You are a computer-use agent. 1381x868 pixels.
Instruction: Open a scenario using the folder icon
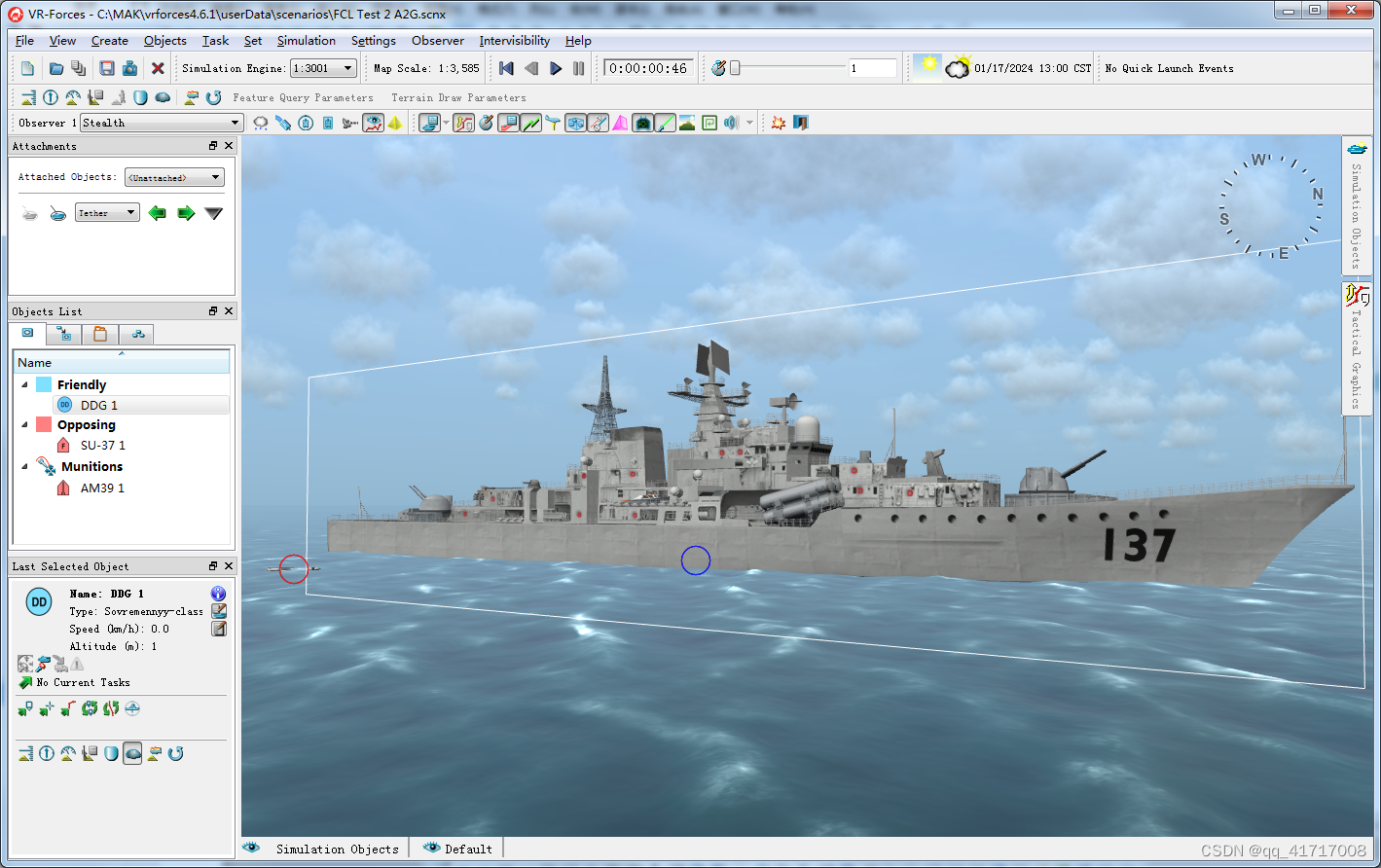point(56,68)
